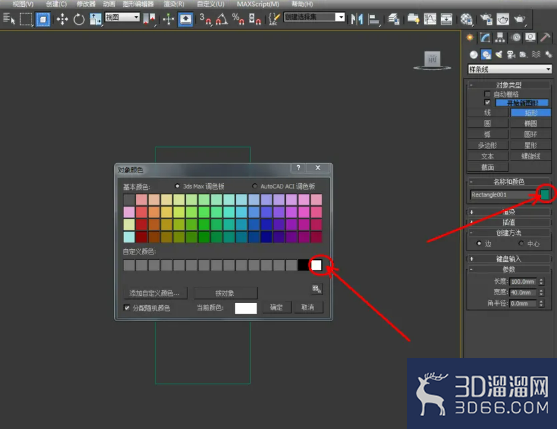557x429 pixels.
Task: Toggle the 3D Snaps icon
Action: tap(205, 19)
